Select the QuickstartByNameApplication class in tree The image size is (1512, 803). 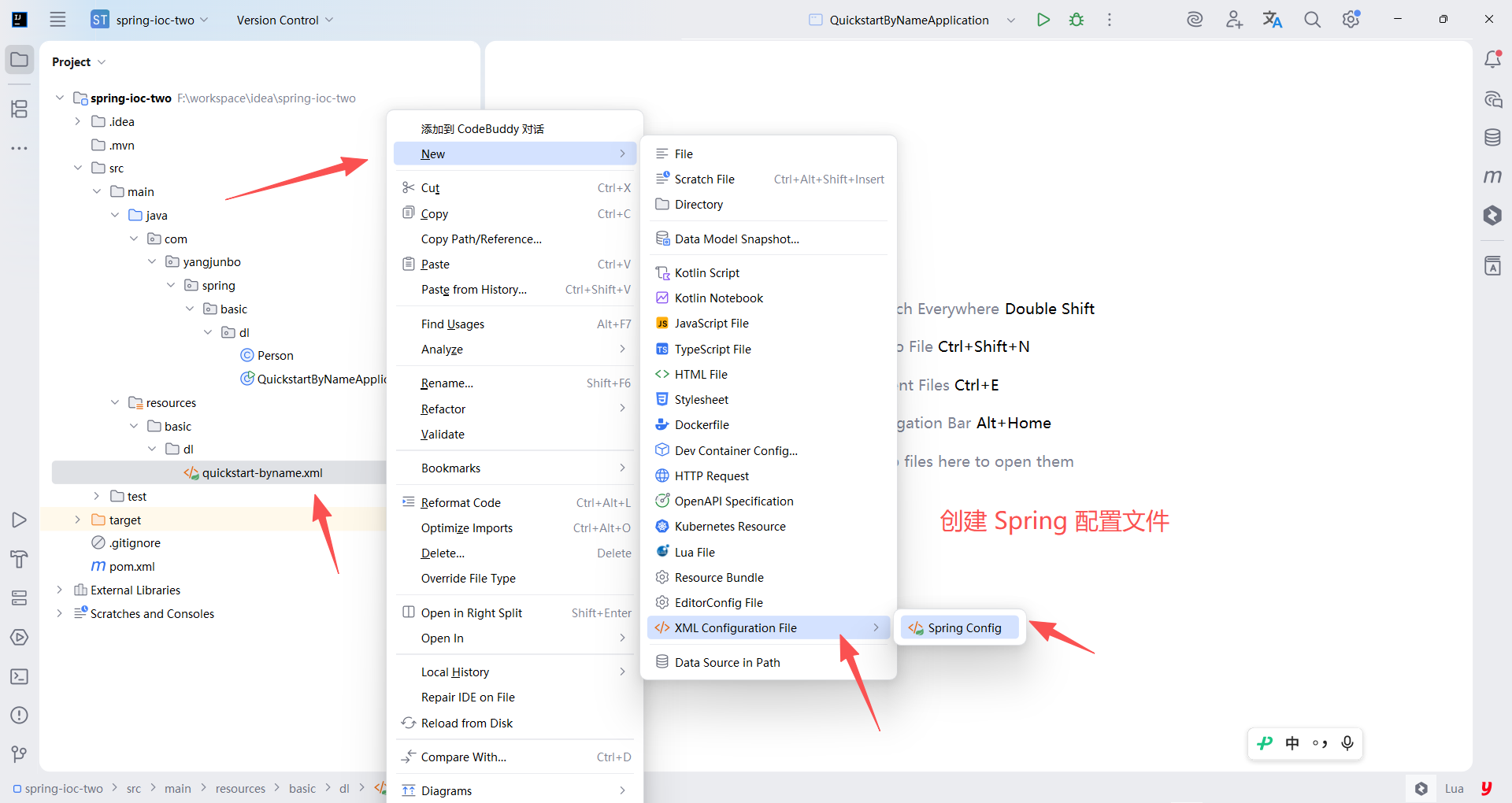pyautogui.click(x=313, y=379)
